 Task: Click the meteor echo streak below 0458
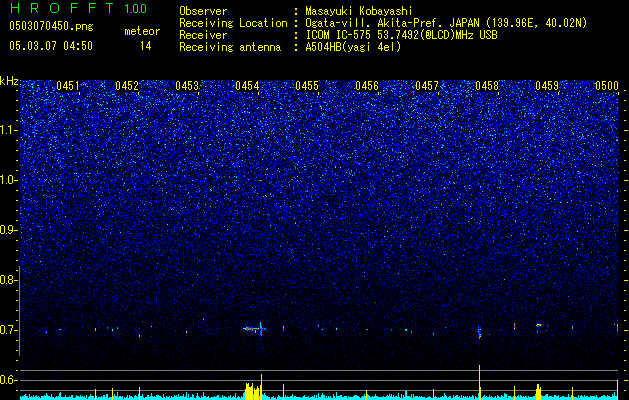tap(479, 333)
